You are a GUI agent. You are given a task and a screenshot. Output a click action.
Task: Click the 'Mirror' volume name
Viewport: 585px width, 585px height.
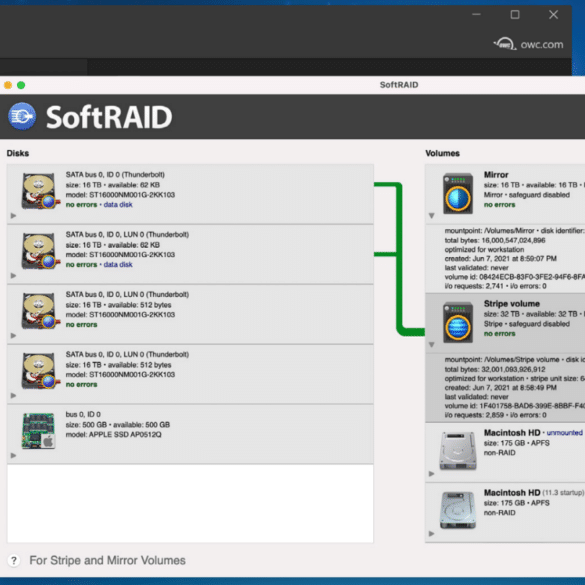coord(496,175)
